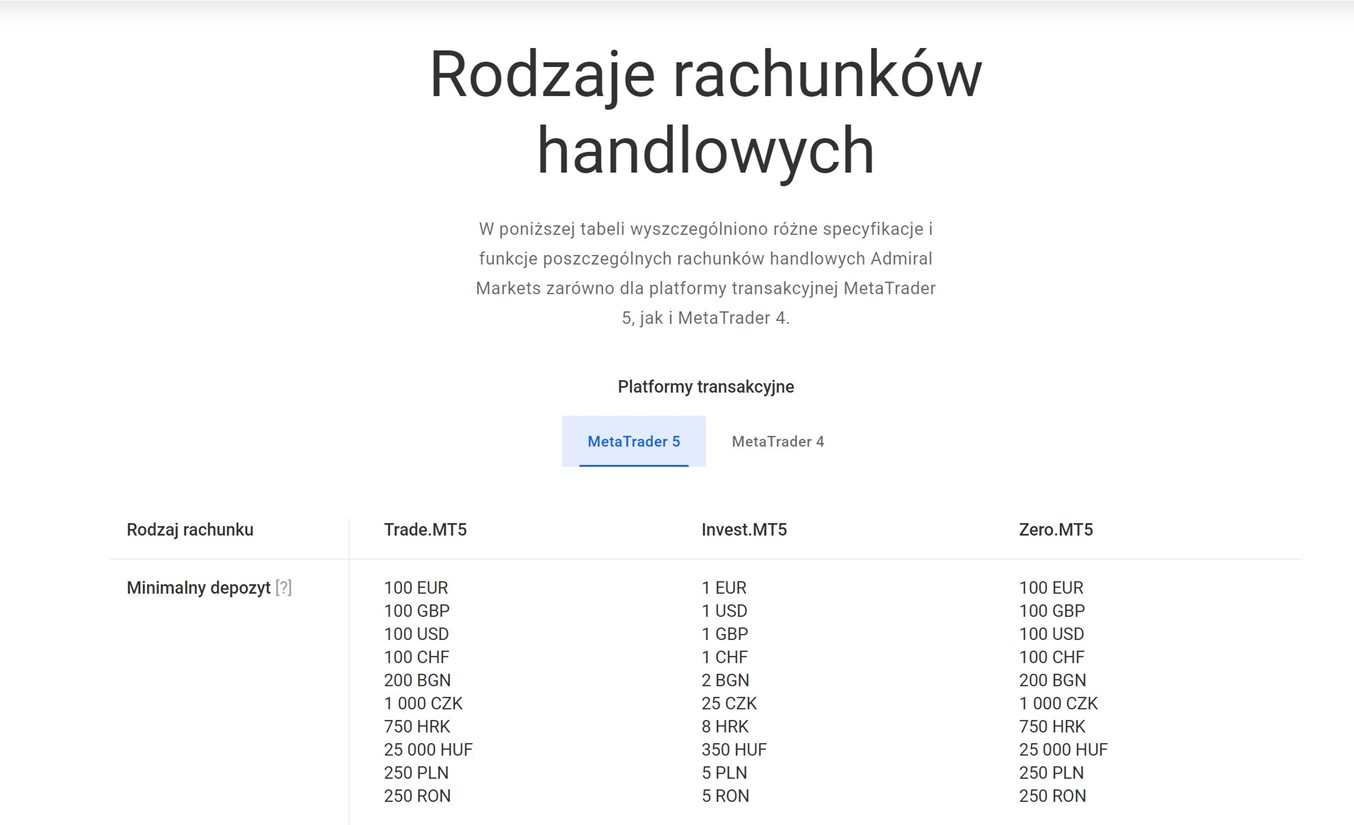Viewport: 1354px width, 825px height.
Task: Click 250 RON in the Trade.MT5 column
Action: [417, 795]
